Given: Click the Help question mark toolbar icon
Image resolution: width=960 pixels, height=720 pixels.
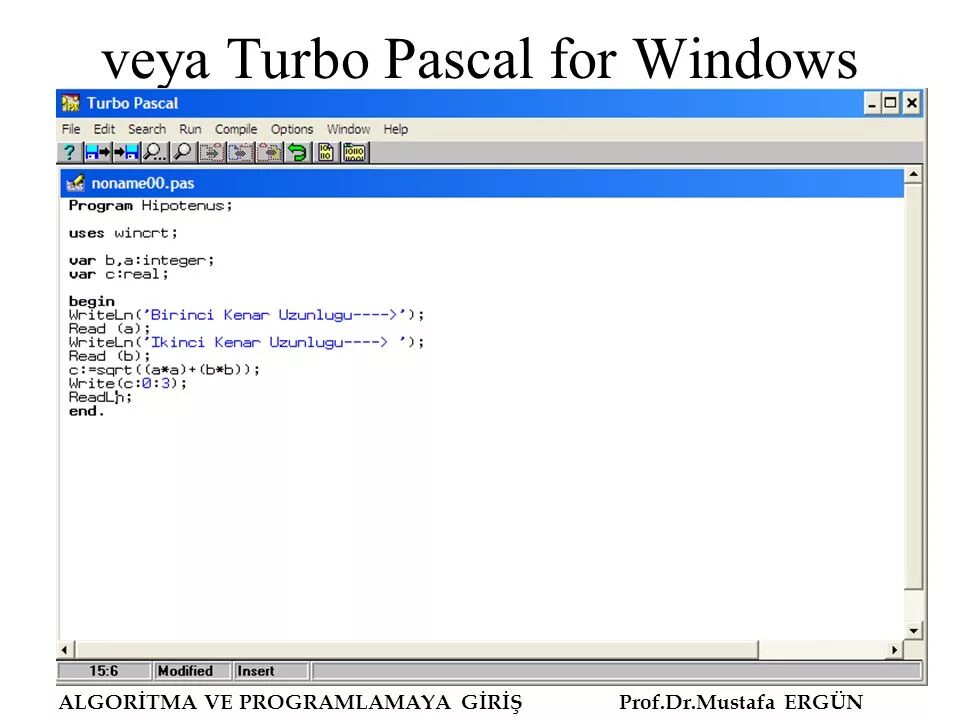Looking at the screenshot, I should tap(69, 152).
